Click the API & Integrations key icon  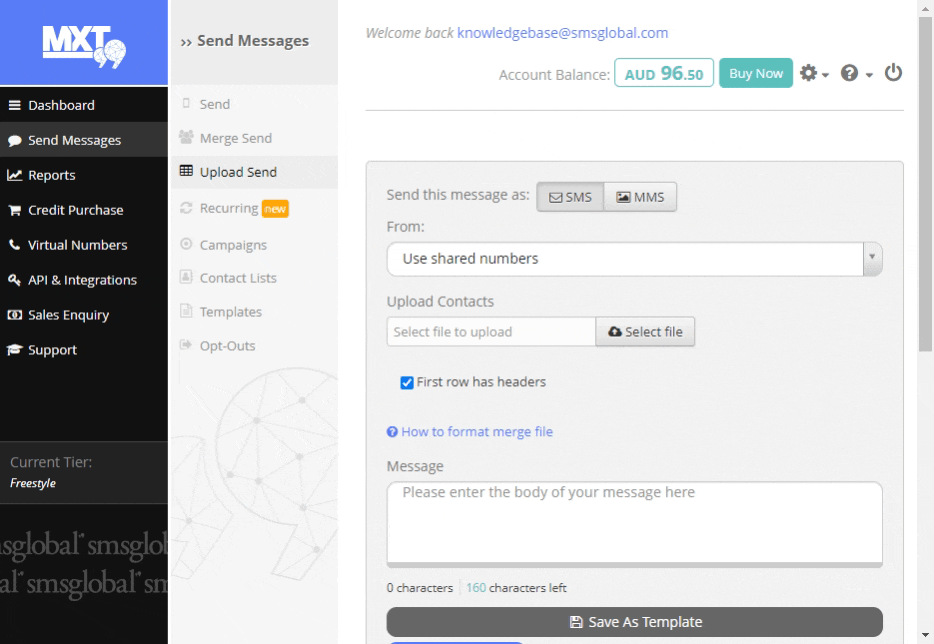point(14,280)
